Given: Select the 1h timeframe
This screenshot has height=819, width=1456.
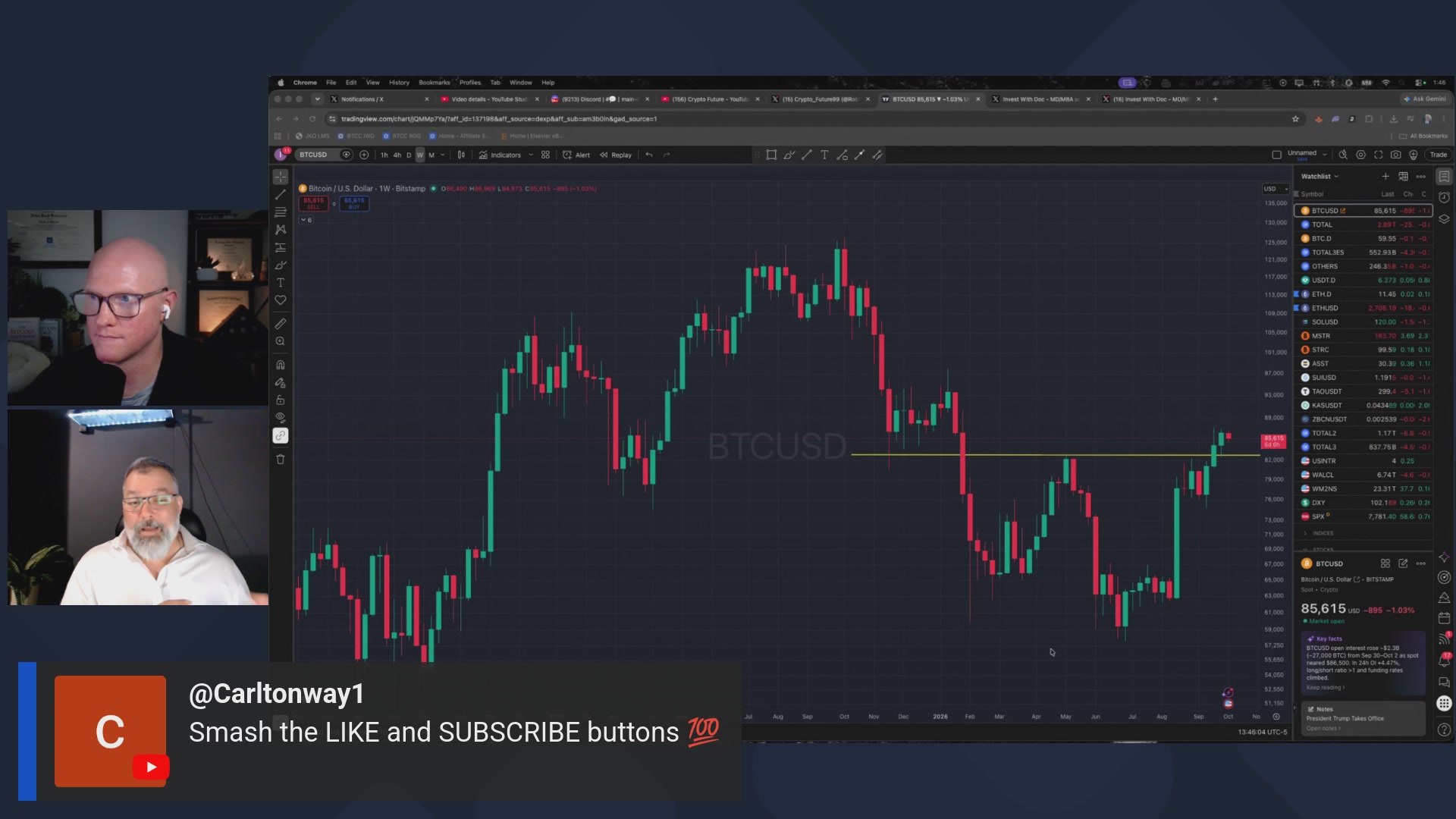Looking at the screenshot, I should click(384, 155).
